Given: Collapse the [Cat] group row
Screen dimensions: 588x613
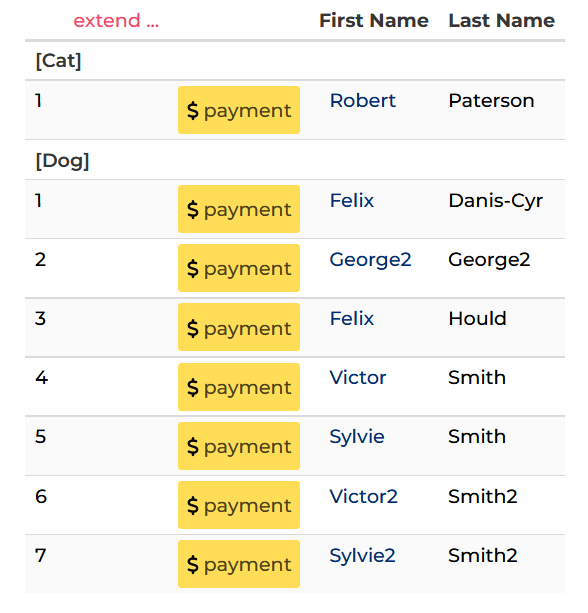Looking at the screenshot, I should [x=295, y=61].
